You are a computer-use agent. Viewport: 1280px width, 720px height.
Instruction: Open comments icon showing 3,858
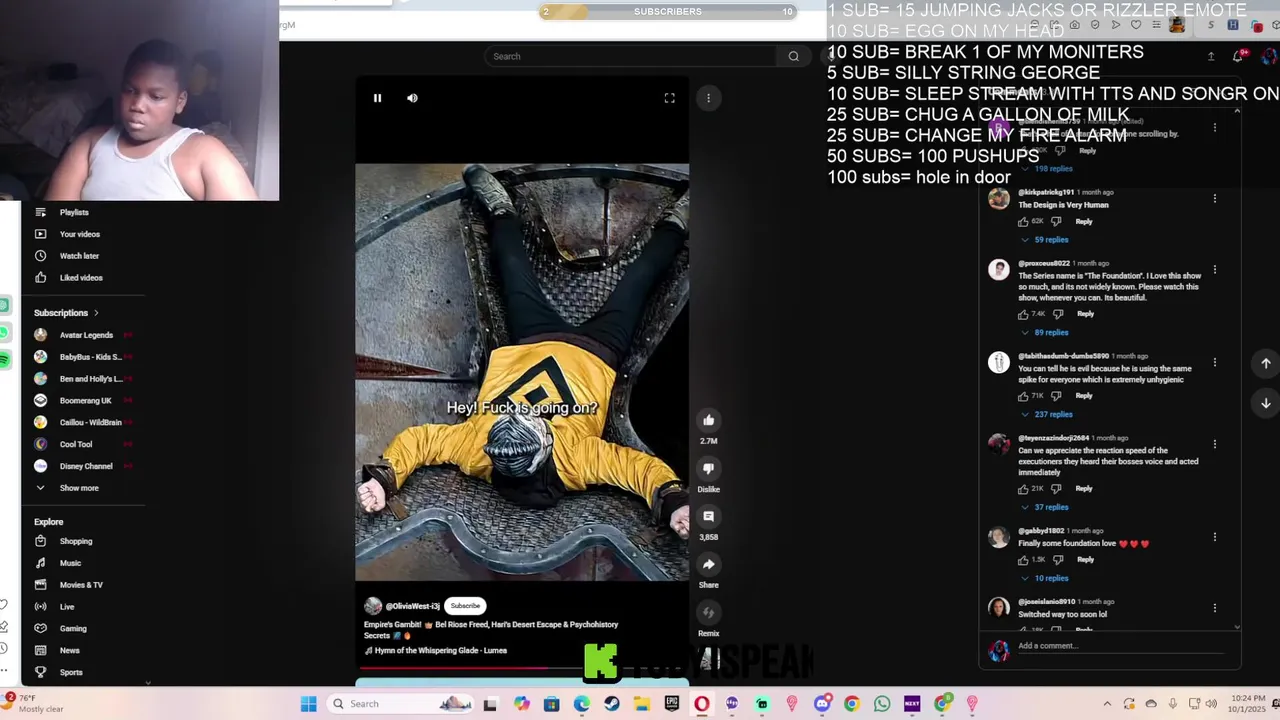pyautogui.click(x=708, y=516)
